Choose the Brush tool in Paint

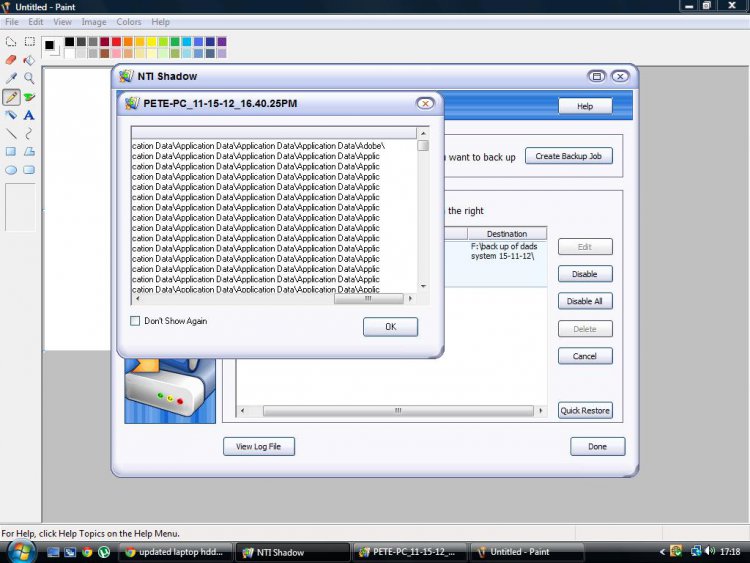click(x=30, y=97)
